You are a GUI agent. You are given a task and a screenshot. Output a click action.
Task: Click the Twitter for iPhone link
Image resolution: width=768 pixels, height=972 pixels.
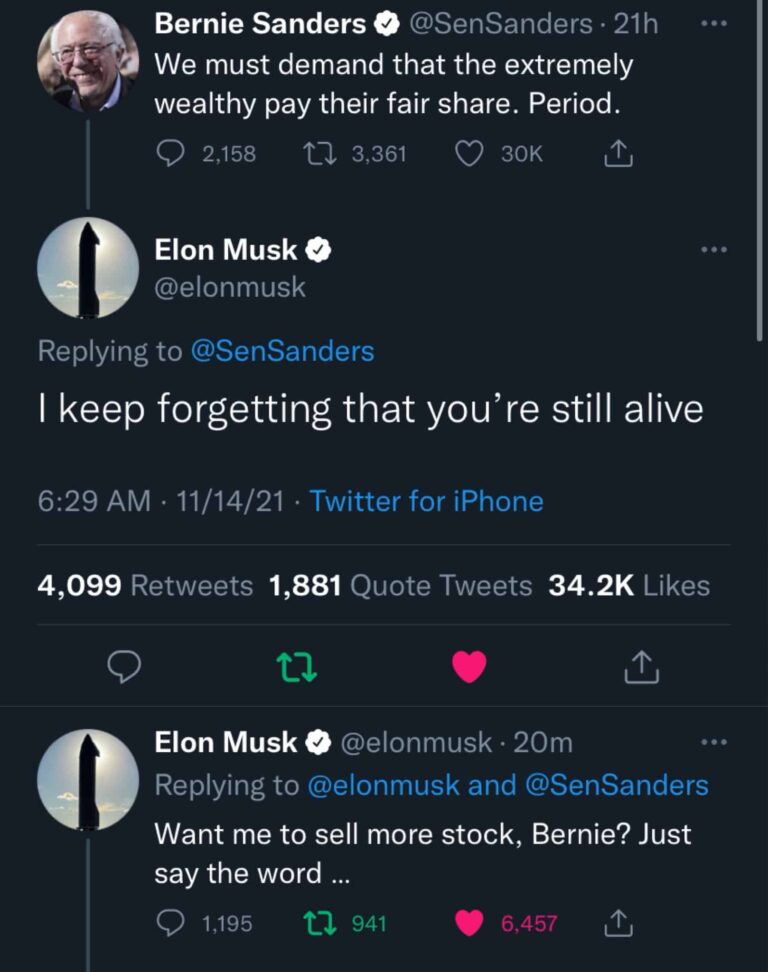click(x=426, y=501)
